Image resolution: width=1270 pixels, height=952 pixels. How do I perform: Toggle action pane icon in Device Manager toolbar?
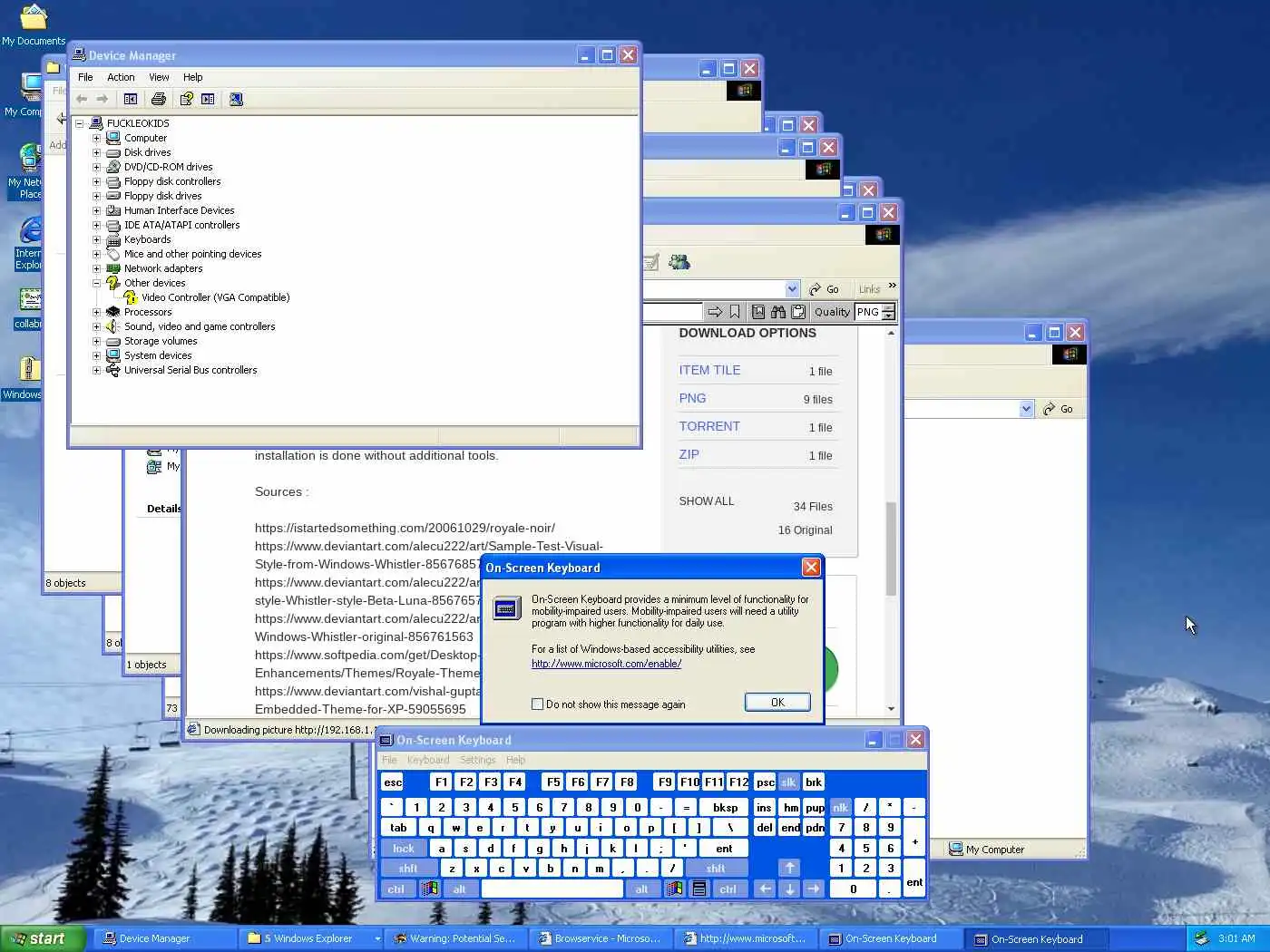208,99
